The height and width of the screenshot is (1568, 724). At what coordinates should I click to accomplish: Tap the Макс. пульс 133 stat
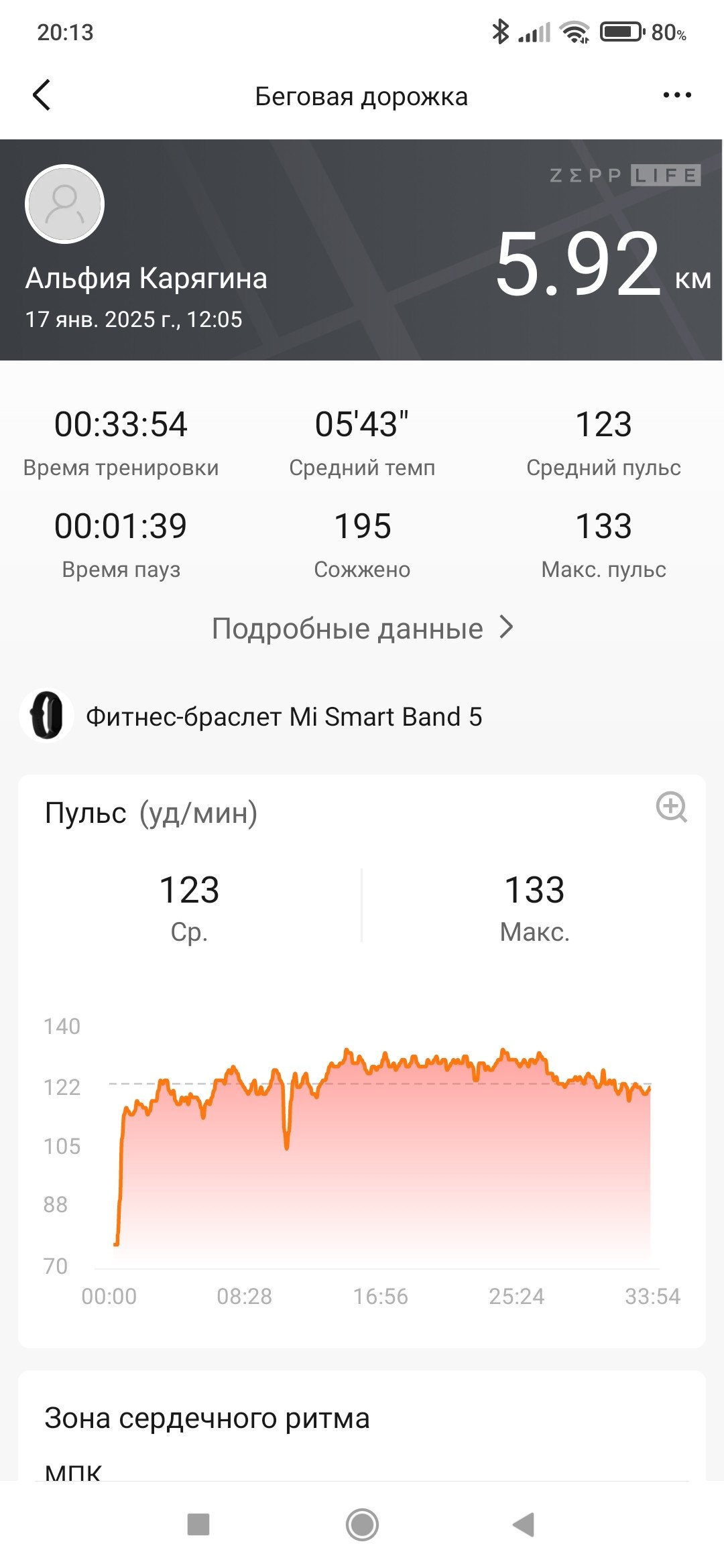[603, 545]
